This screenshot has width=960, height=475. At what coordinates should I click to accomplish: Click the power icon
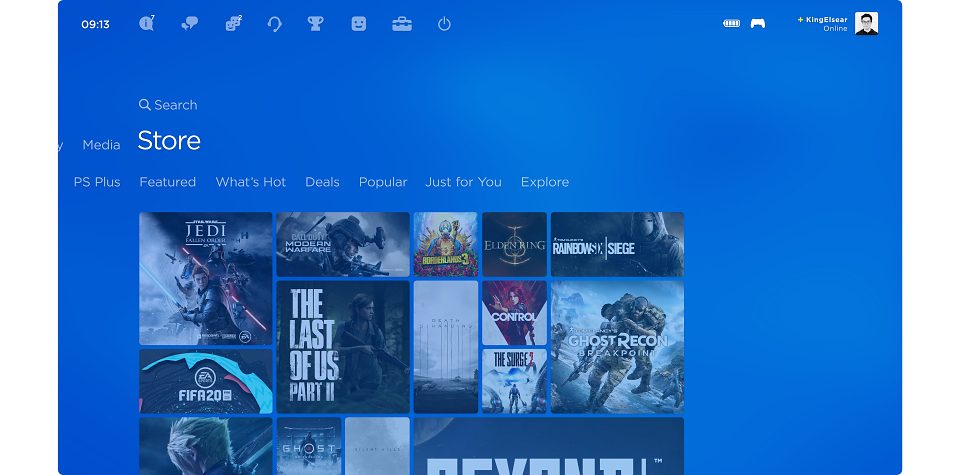pos(444,24)
